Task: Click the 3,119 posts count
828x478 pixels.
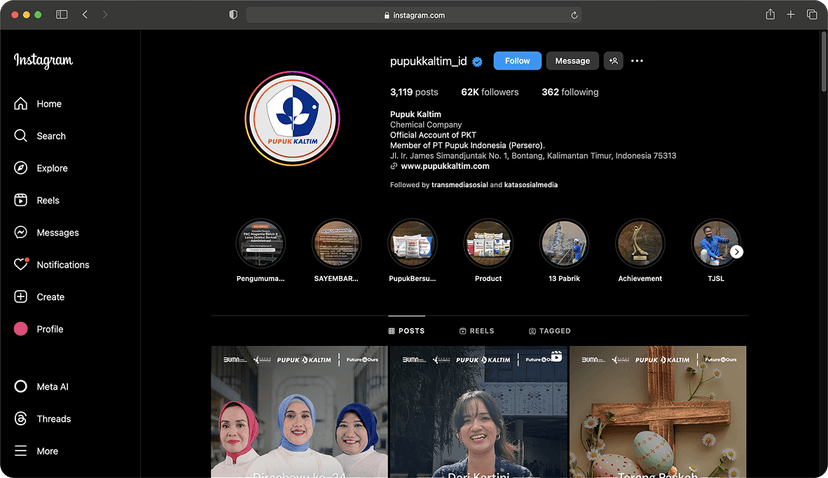Action: pos(414,92)
